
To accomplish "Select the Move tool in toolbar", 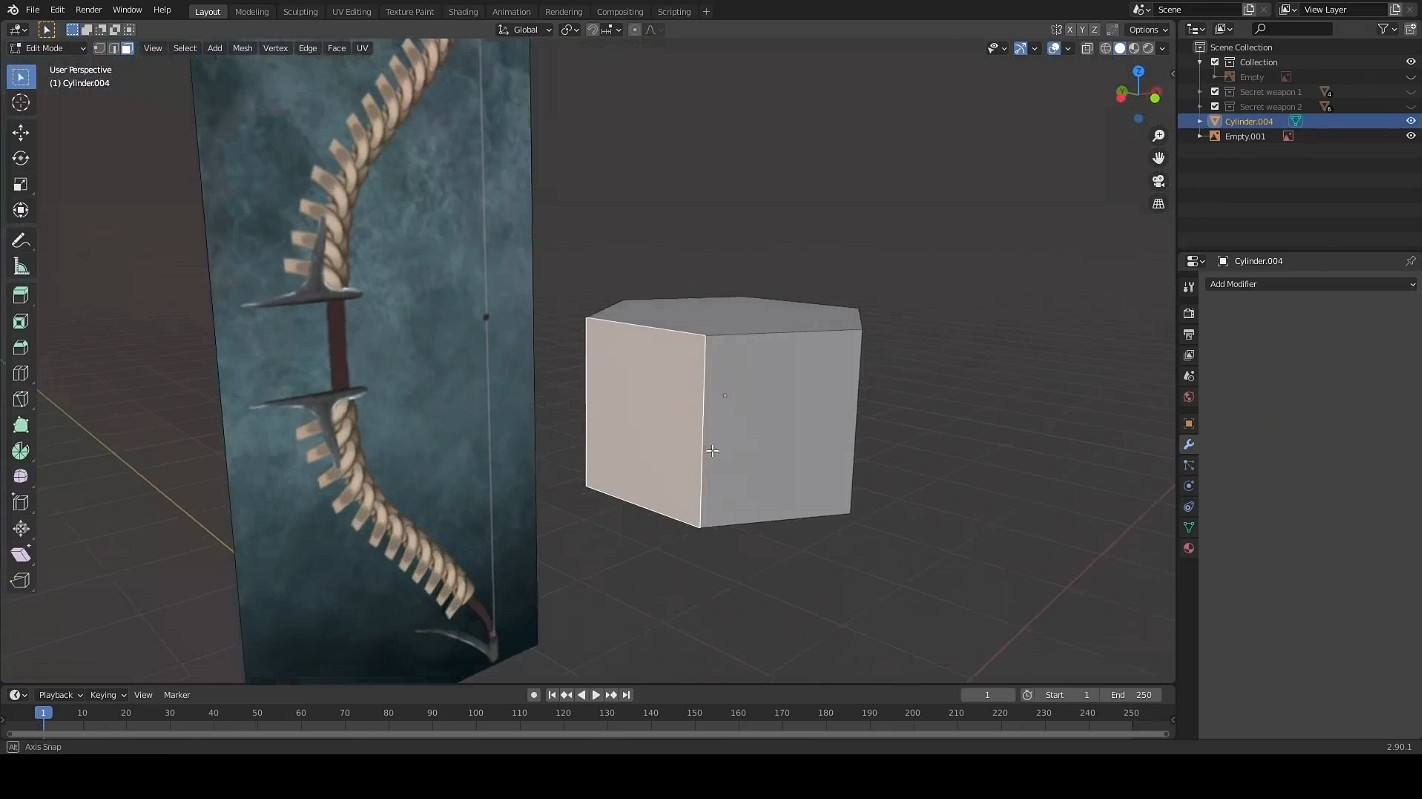I will click(20, 132).
